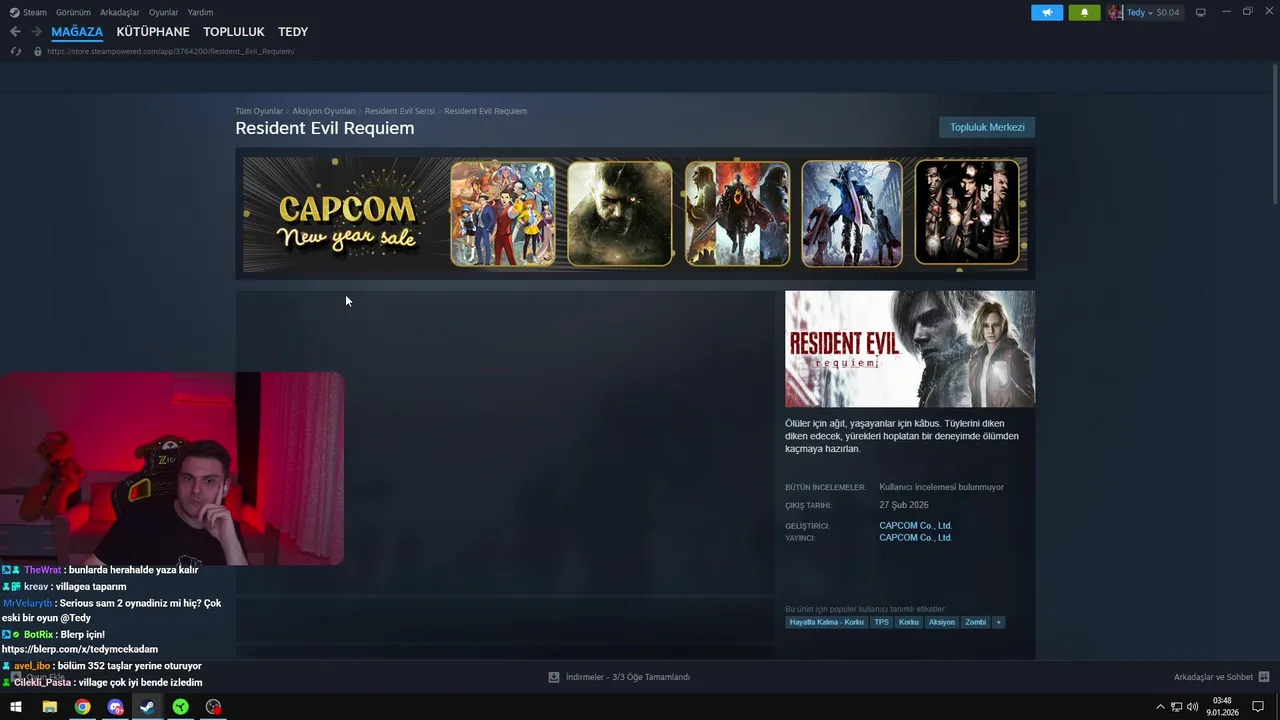The image size is (1280, 720).
Task: Open the Aksiyon Oyunları breadcrumb link
Action: [324, 111]
